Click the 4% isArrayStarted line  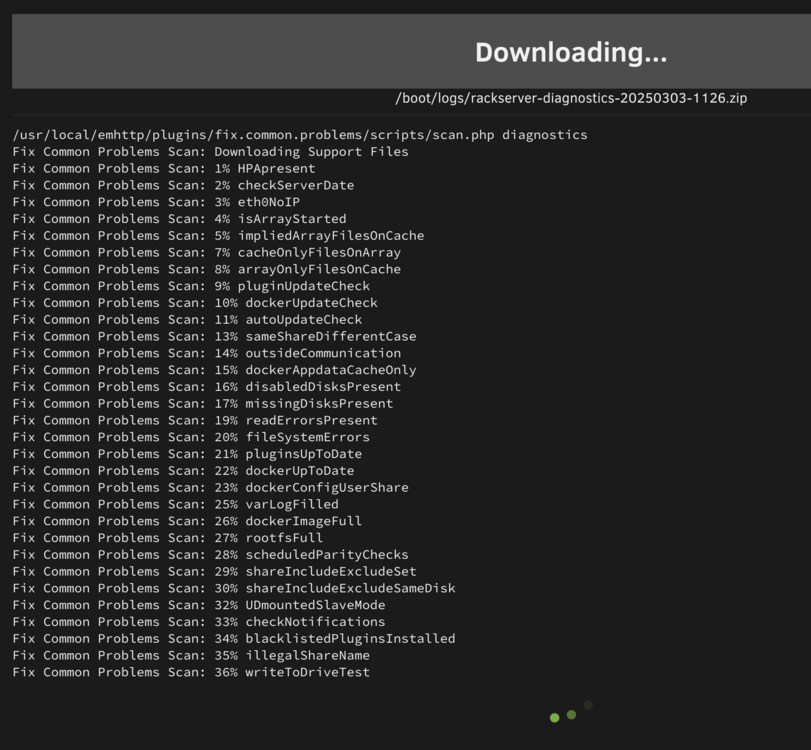click(x=179, y=219)
